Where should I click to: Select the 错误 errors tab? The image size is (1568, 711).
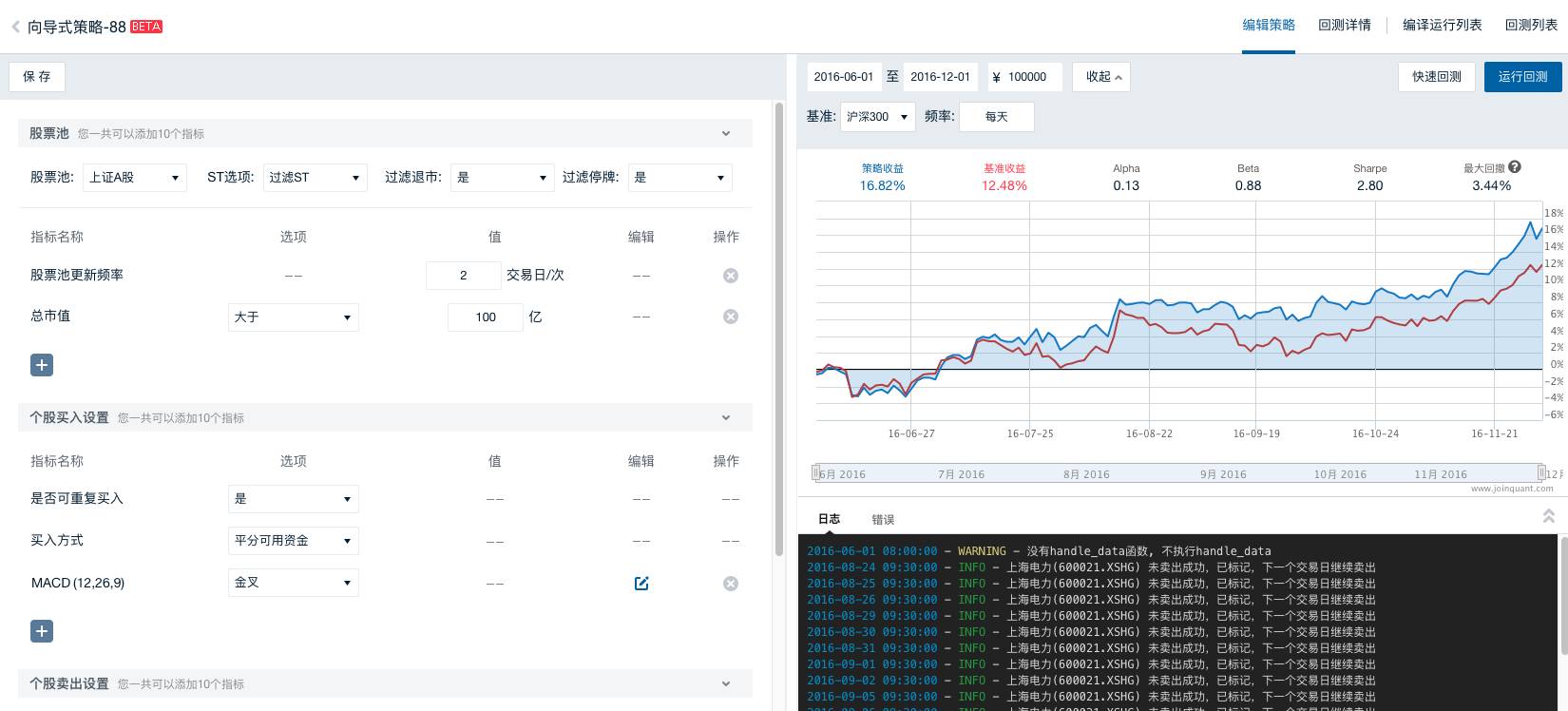(x=883, y=519)
